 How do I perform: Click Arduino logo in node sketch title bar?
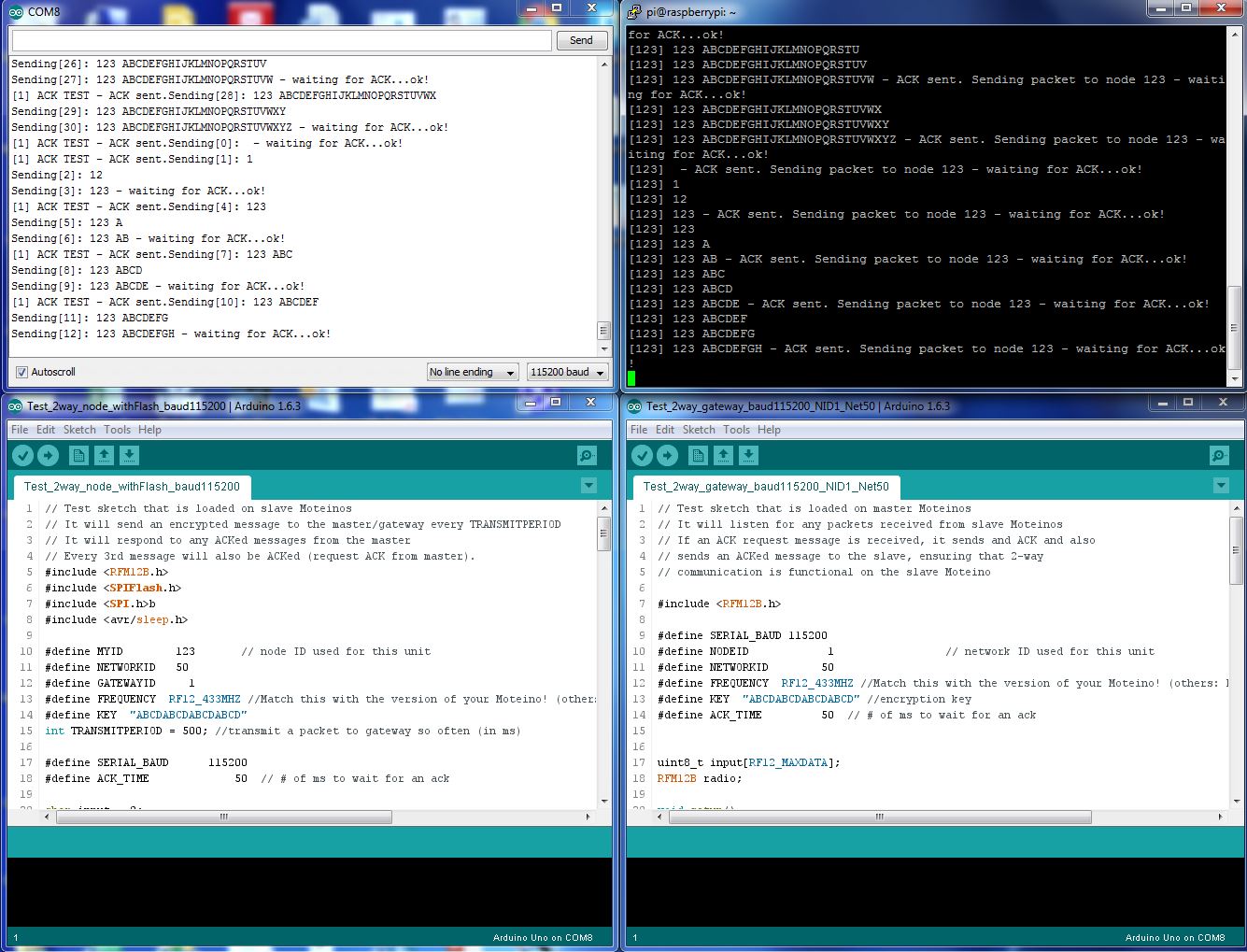point(16,406)
